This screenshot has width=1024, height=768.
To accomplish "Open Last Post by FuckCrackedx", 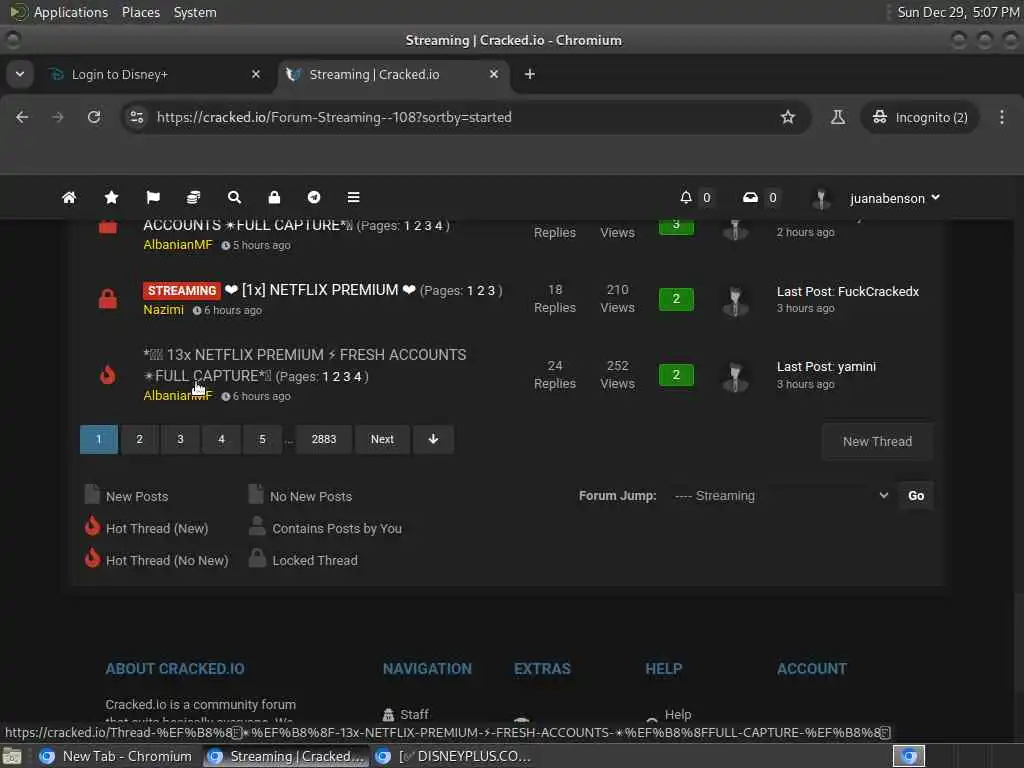I will (x=848, y=291).
